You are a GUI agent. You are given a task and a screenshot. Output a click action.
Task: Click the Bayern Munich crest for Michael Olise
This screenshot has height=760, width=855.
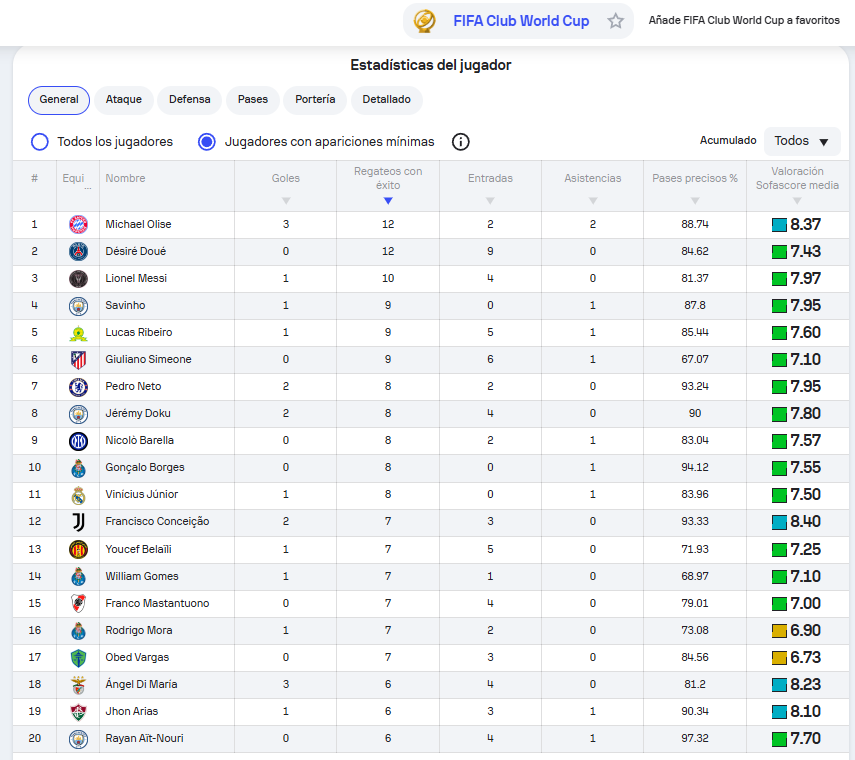click(79, 225)
